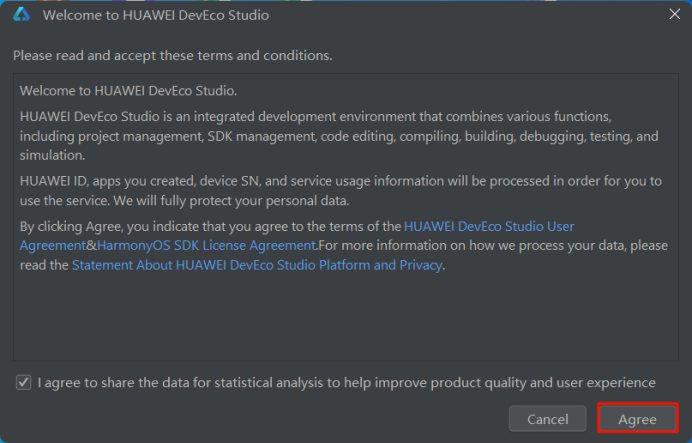The width and height of the screenshot is (692, 443).
Task: Open the Statement About Platform and Privacy link
Action: tap(257, 265)
